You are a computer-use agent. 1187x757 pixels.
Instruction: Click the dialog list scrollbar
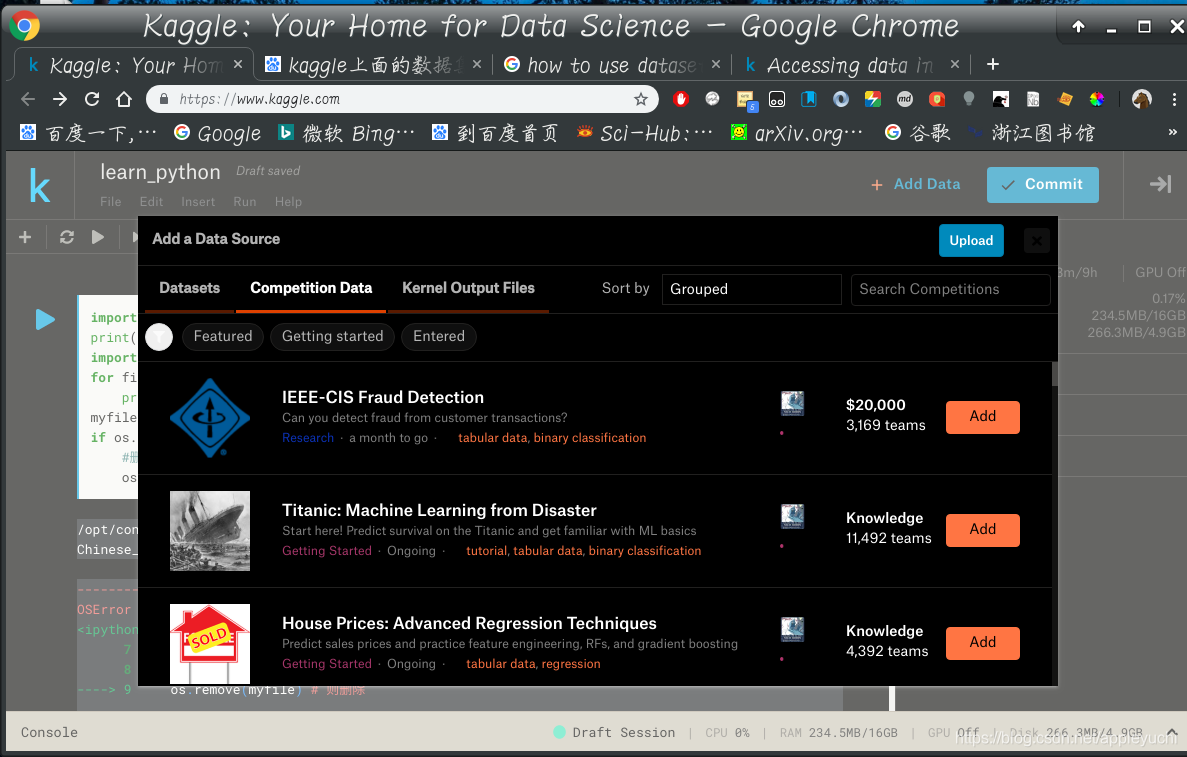click(x=1055, y=375)
